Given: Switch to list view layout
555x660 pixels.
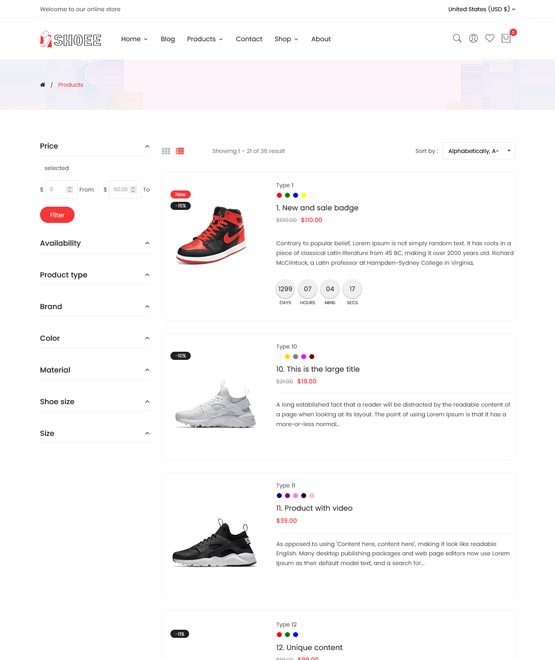Looking at the screenshot, I should pyautogui.click(x=180, y=151).
